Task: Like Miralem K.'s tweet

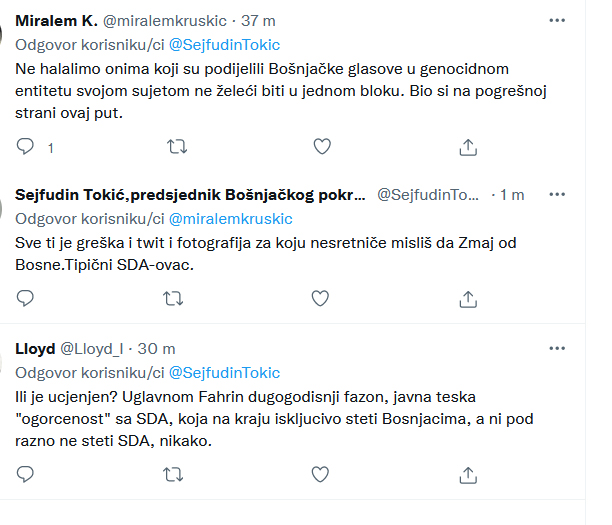Action: [x=322, y=147]
